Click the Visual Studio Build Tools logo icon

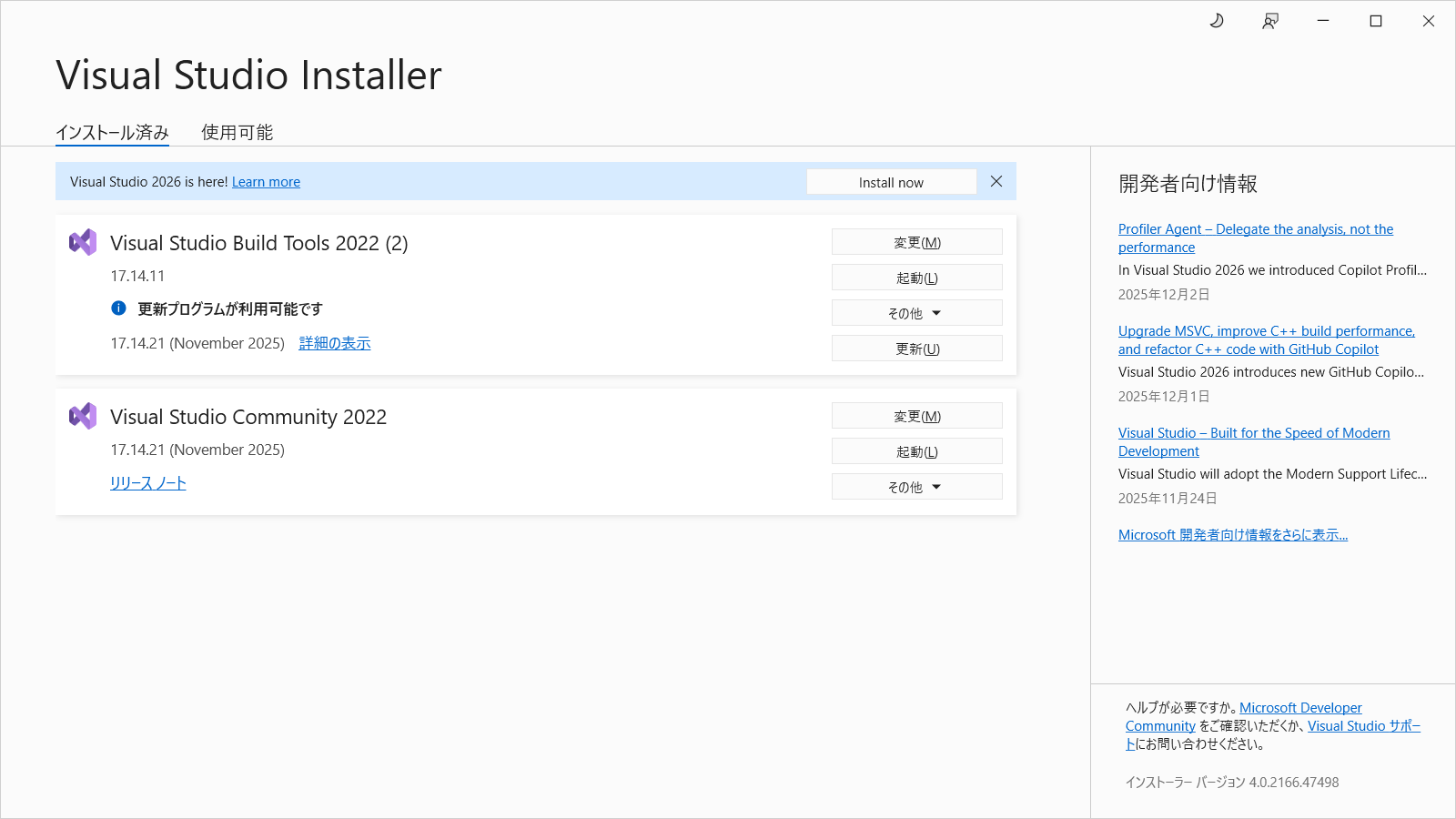tap(83, 242)
